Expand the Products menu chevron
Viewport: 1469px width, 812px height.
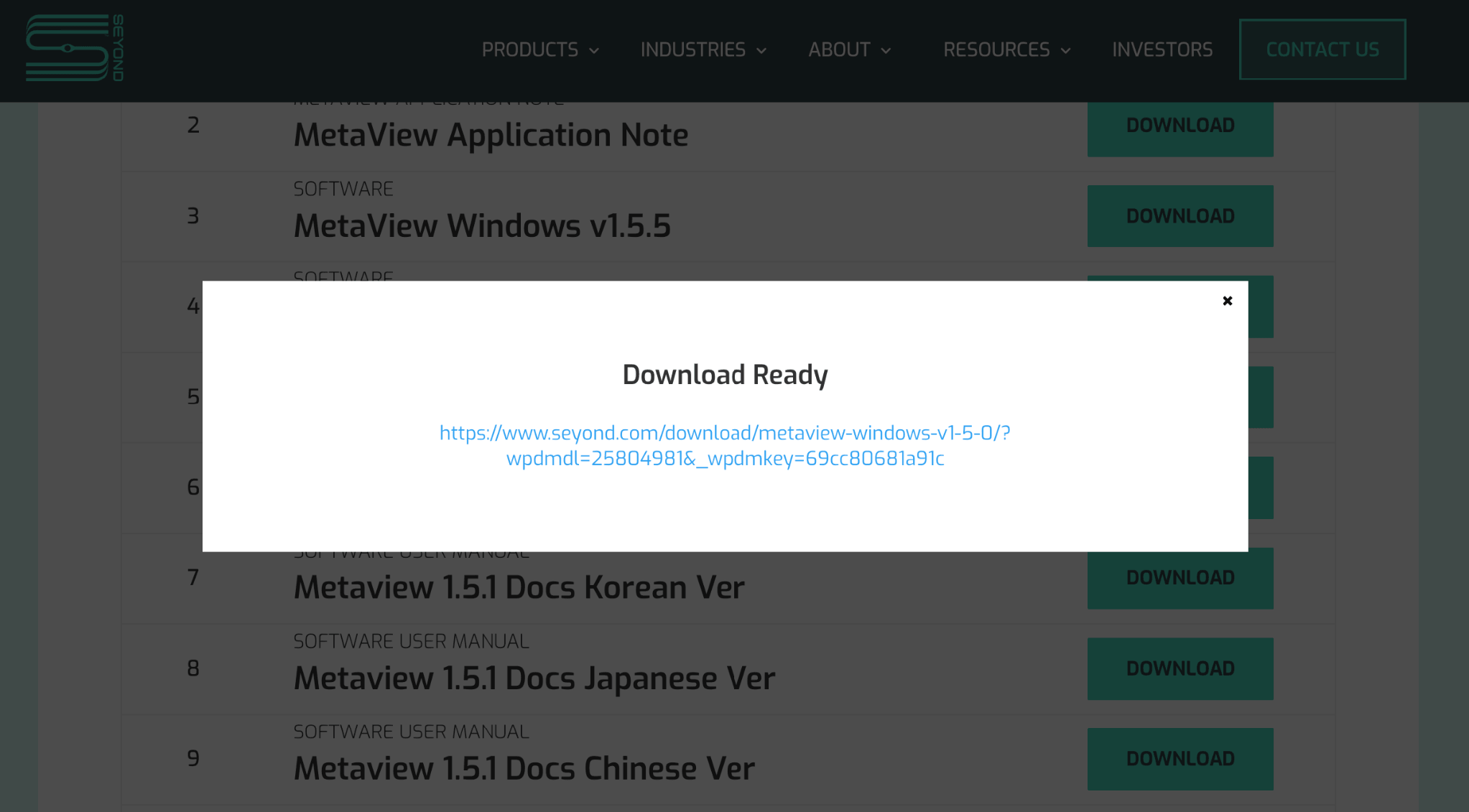click(x=594, y=50)
